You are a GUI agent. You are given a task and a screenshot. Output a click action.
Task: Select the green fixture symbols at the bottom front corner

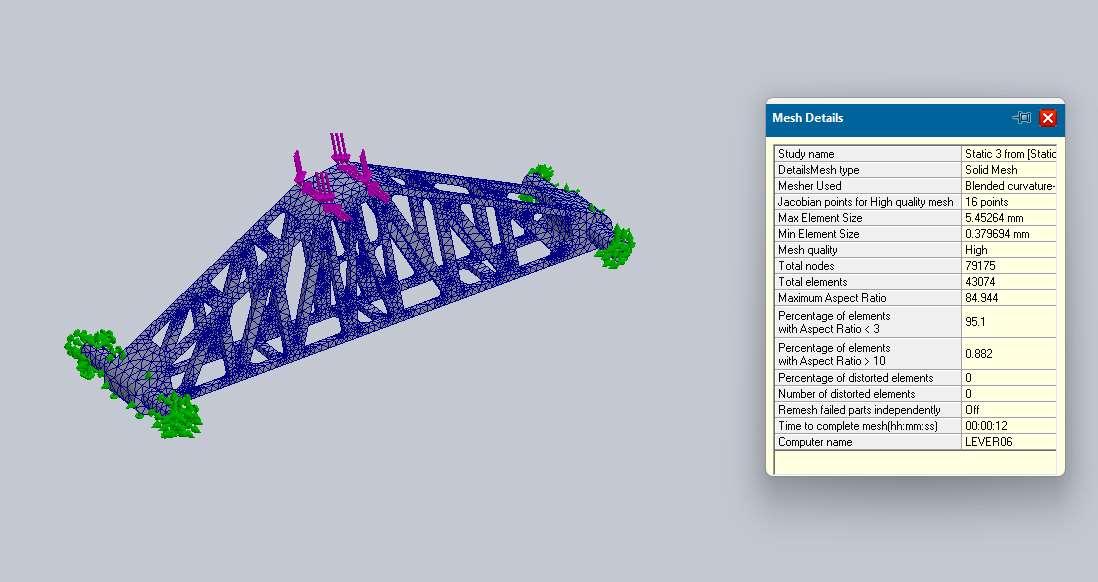176,416
